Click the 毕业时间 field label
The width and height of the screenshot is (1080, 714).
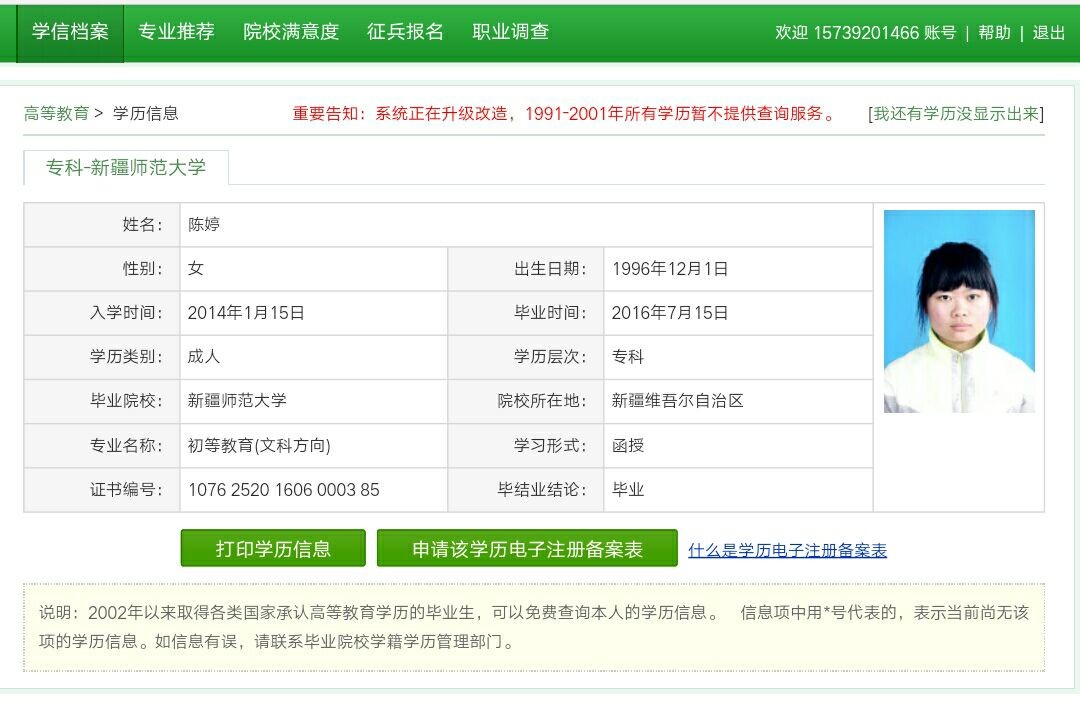(550, 313)
